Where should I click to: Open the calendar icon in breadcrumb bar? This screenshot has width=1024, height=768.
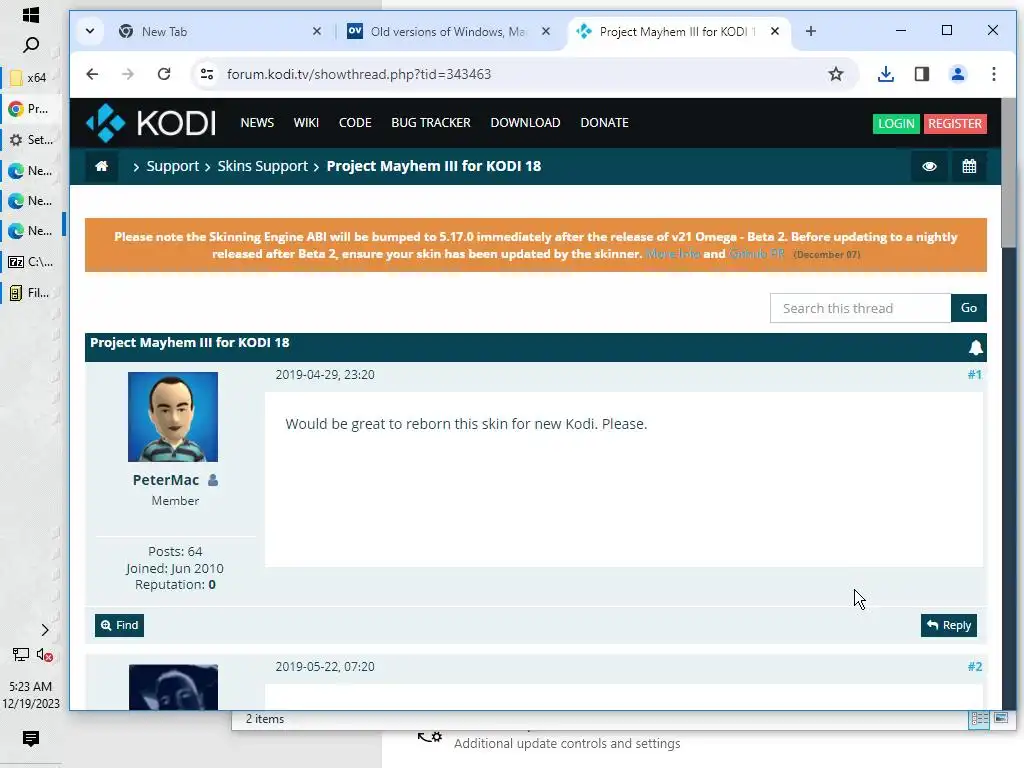[969, 167]
